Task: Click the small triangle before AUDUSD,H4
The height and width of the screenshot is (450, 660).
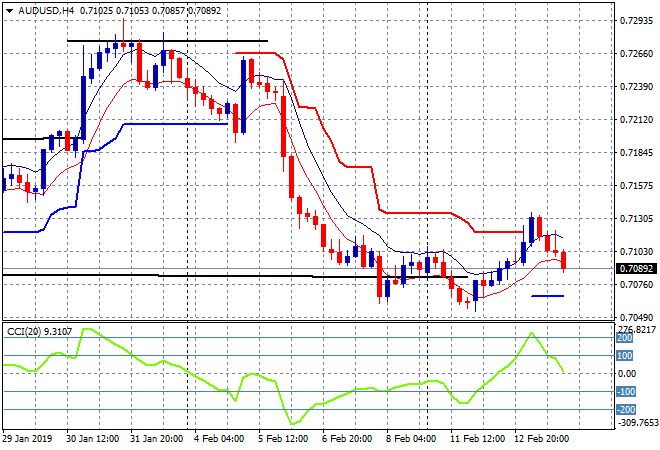Action: pyautogui.click(x=8, y=10)
